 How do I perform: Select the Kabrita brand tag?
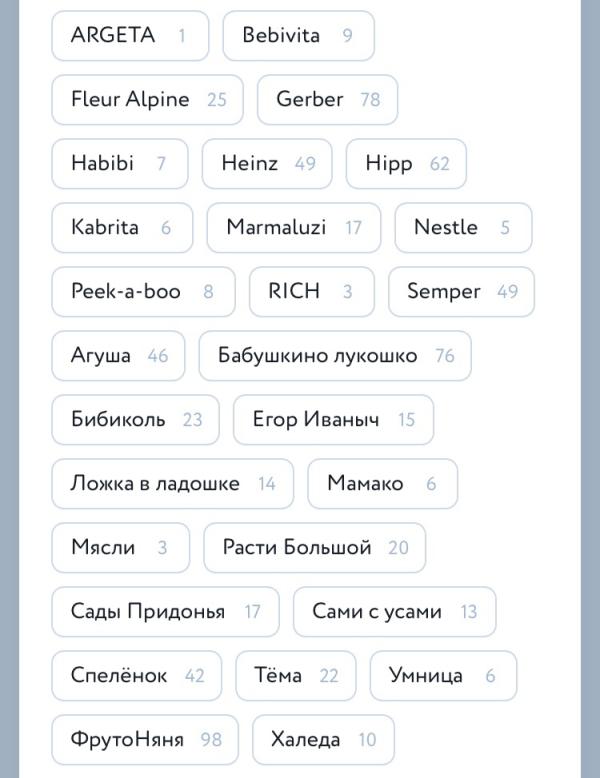coord(122,228)
